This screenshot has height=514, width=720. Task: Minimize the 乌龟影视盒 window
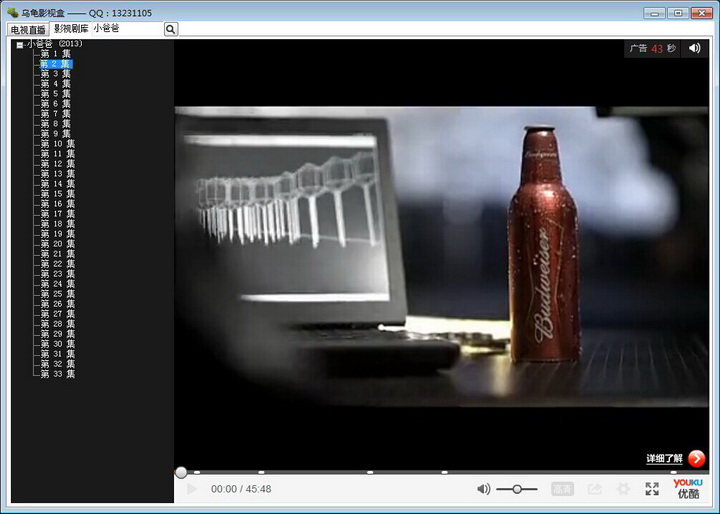(x=655, y=13)
